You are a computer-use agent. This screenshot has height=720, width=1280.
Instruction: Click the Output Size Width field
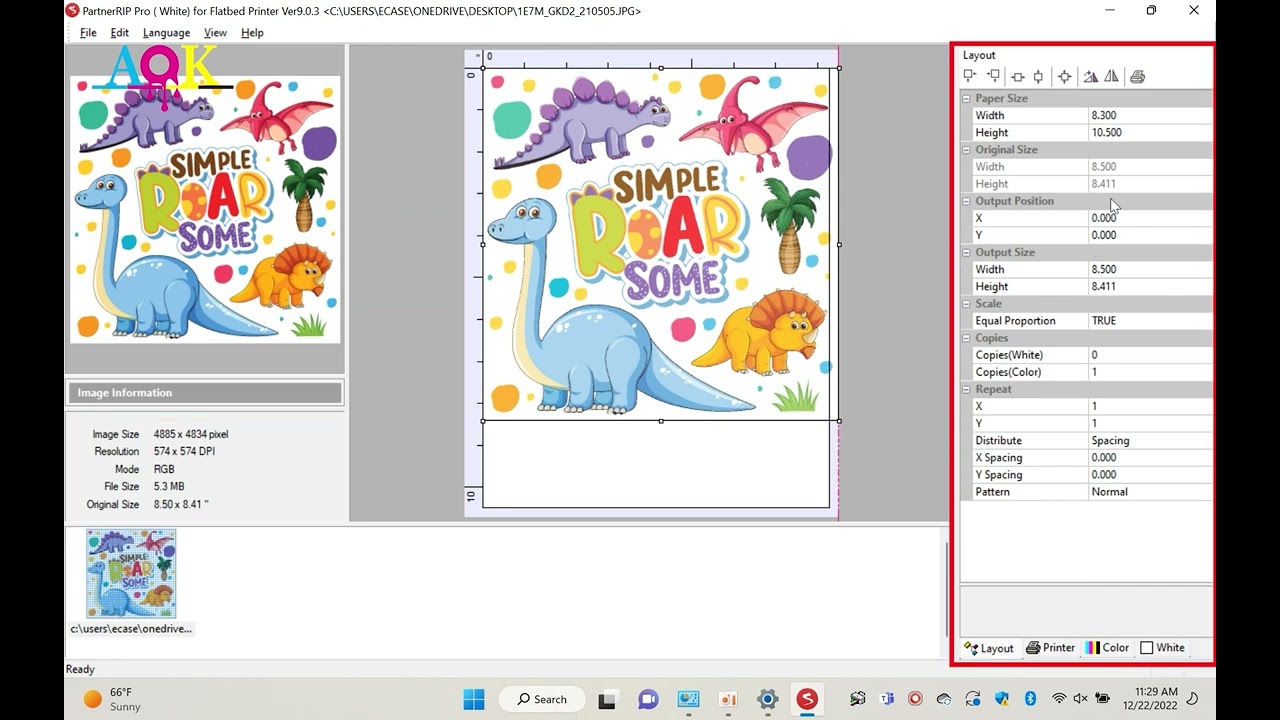(x=1150, y=270)
